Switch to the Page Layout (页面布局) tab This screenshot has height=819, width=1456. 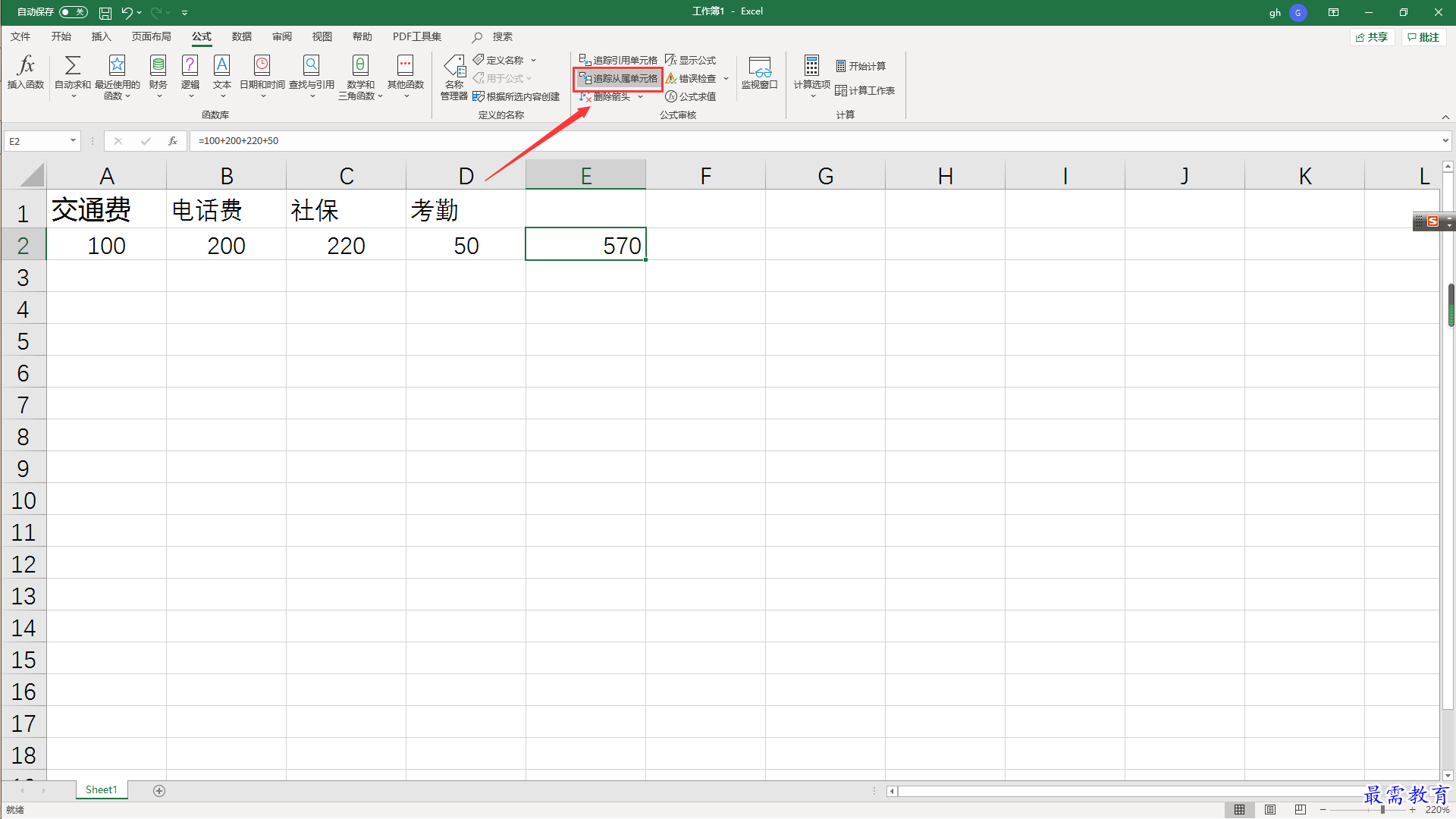[151, 36]
